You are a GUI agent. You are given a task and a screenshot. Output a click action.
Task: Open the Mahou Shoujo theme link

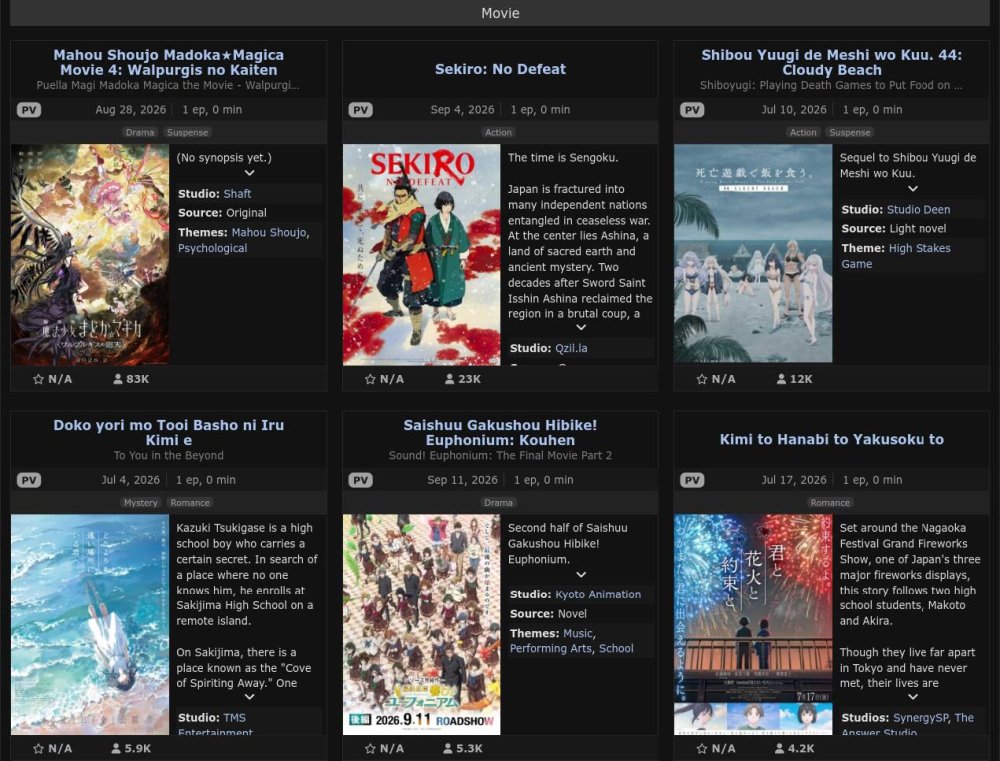tap(269, 233)
